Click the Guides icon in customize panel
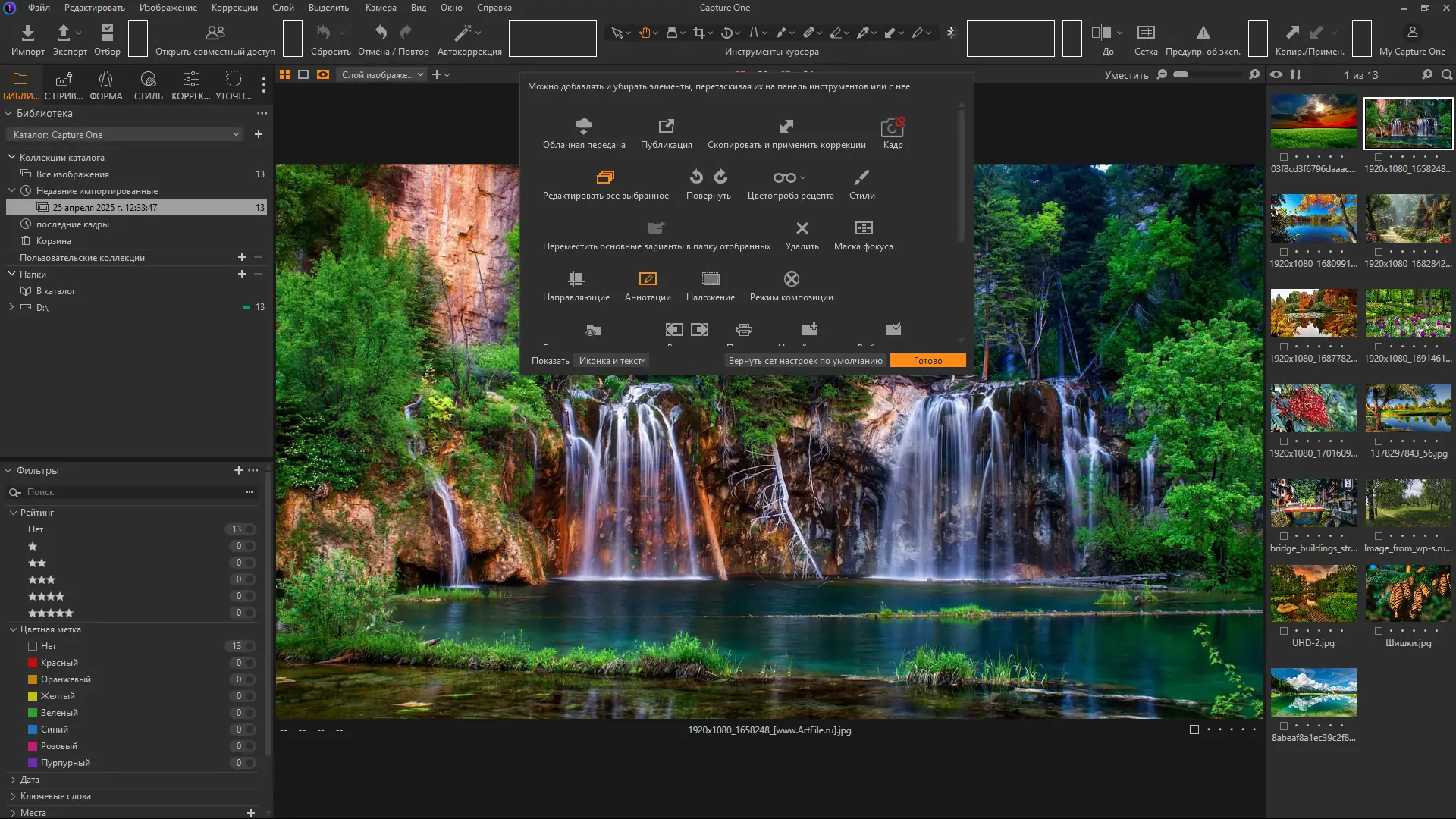 point(576,279)
